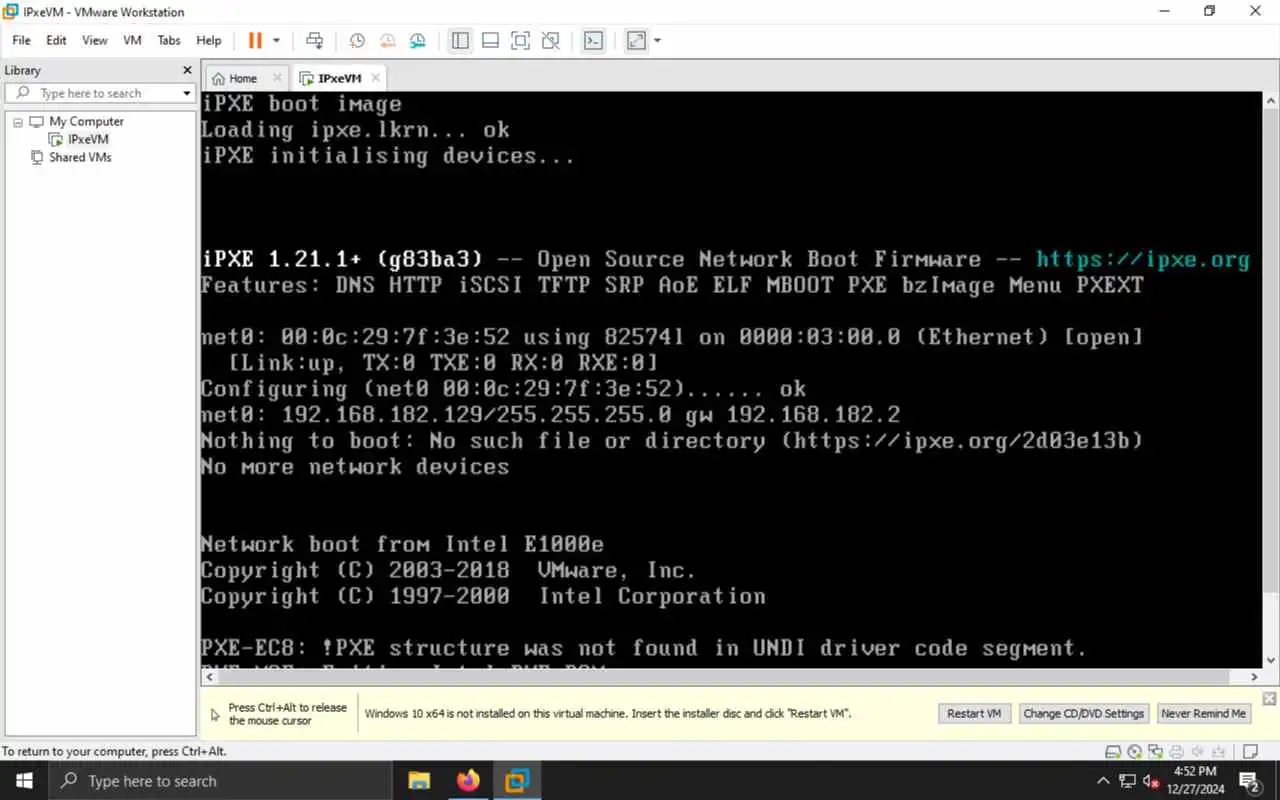Click the muted volume tray icon
Screen dimensions: 1280x800
(1151, 781)
